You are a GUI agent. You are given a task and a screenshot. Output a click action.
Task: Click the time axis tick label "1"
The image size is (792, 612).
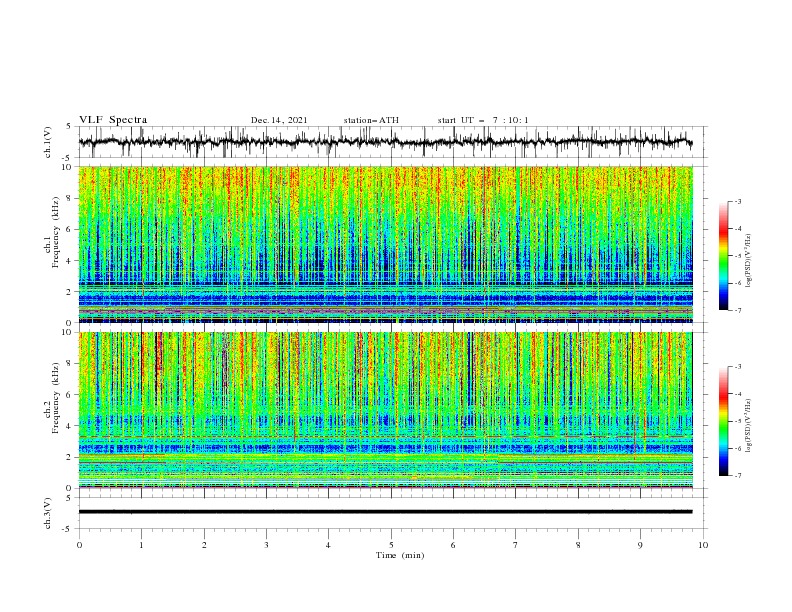pyautogui.click(x=141, y=545)
